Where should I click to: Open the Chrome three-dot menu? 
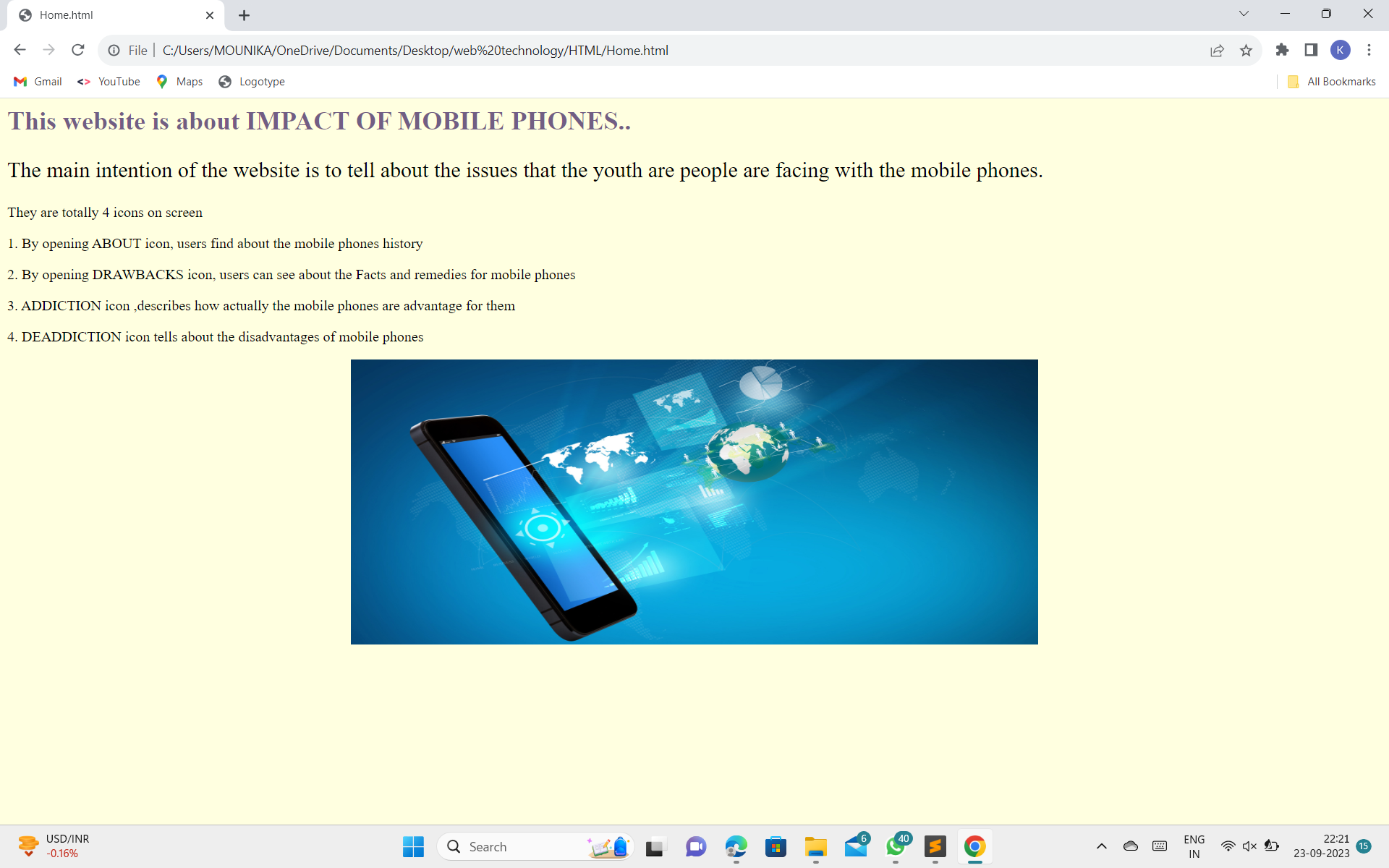(x=1369, y=50)
